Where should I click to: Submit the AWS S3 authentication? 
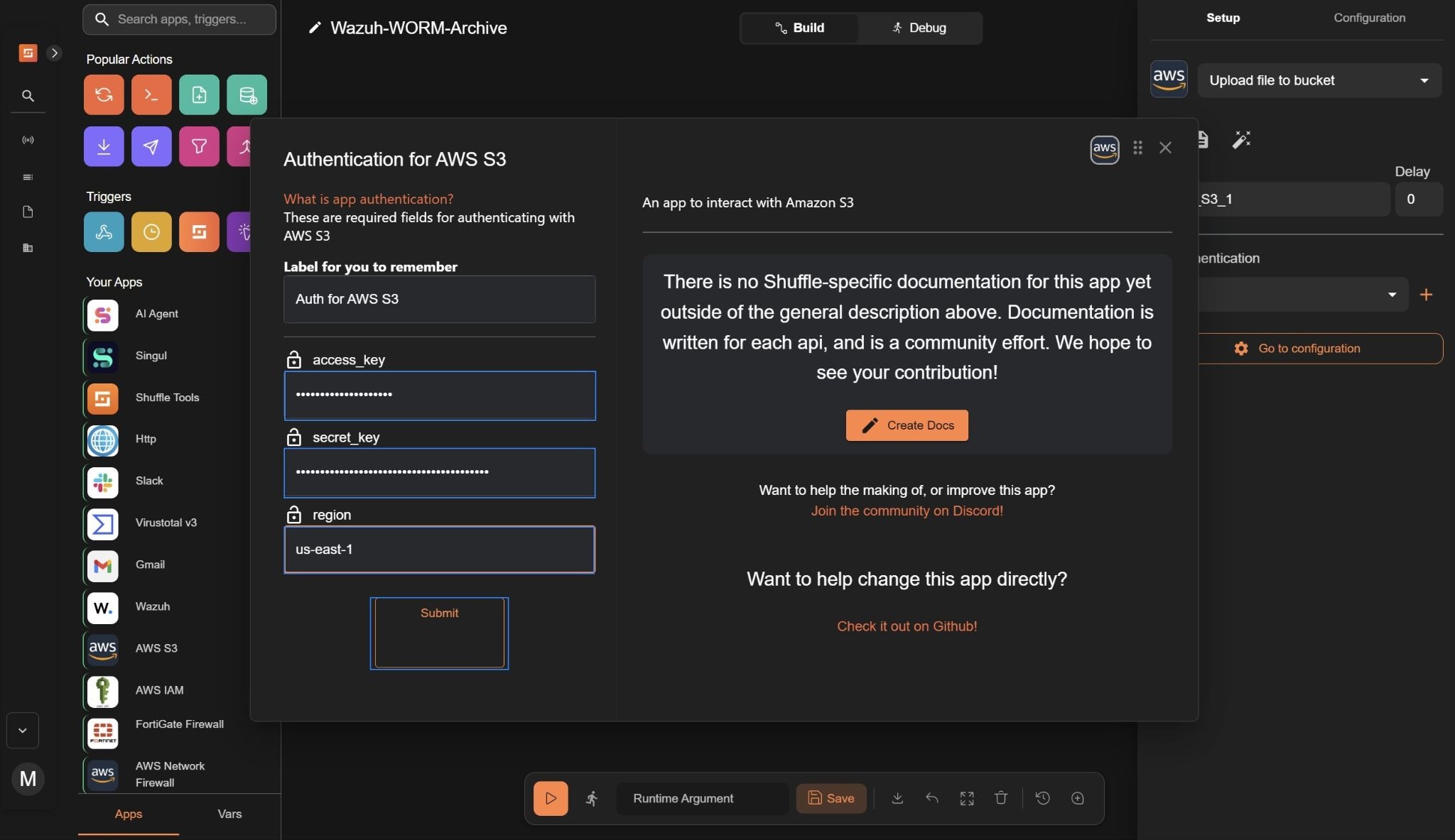pos(439,633)
